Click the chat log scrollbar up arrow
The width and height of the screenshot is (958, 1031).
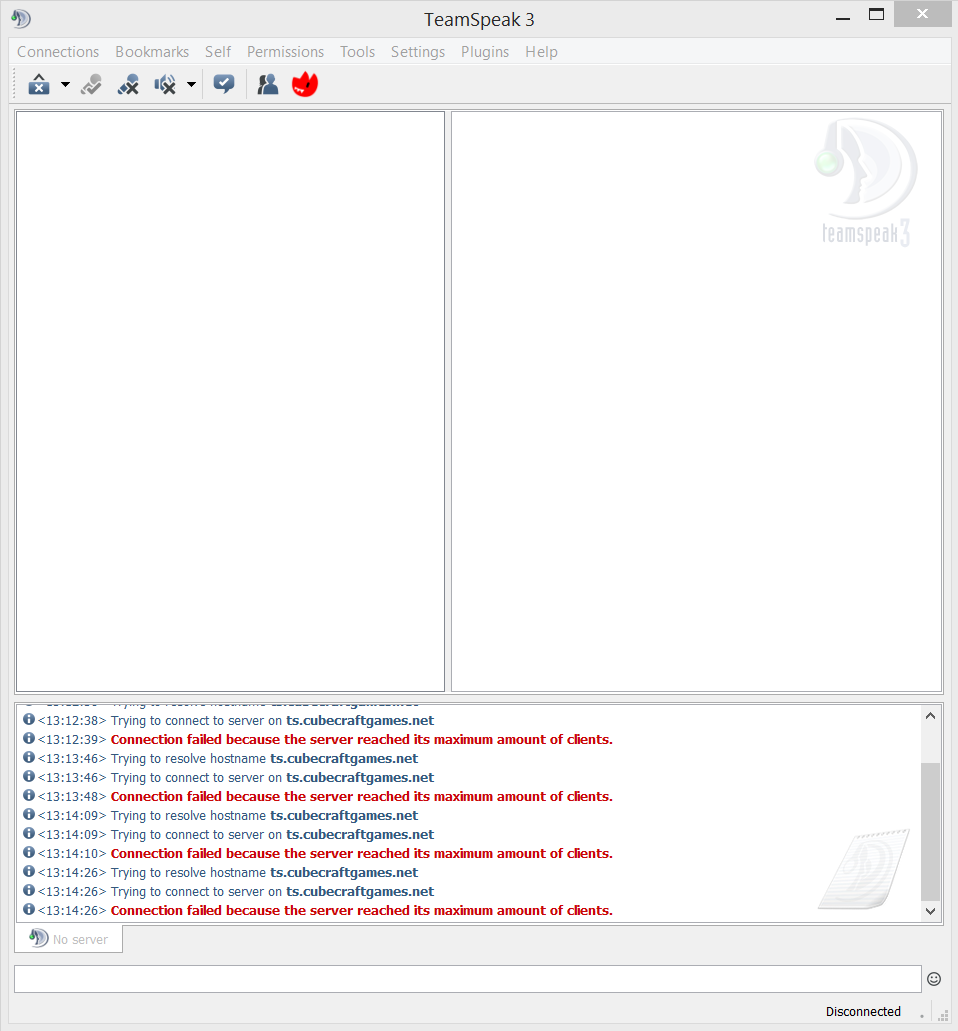point(930,716)
